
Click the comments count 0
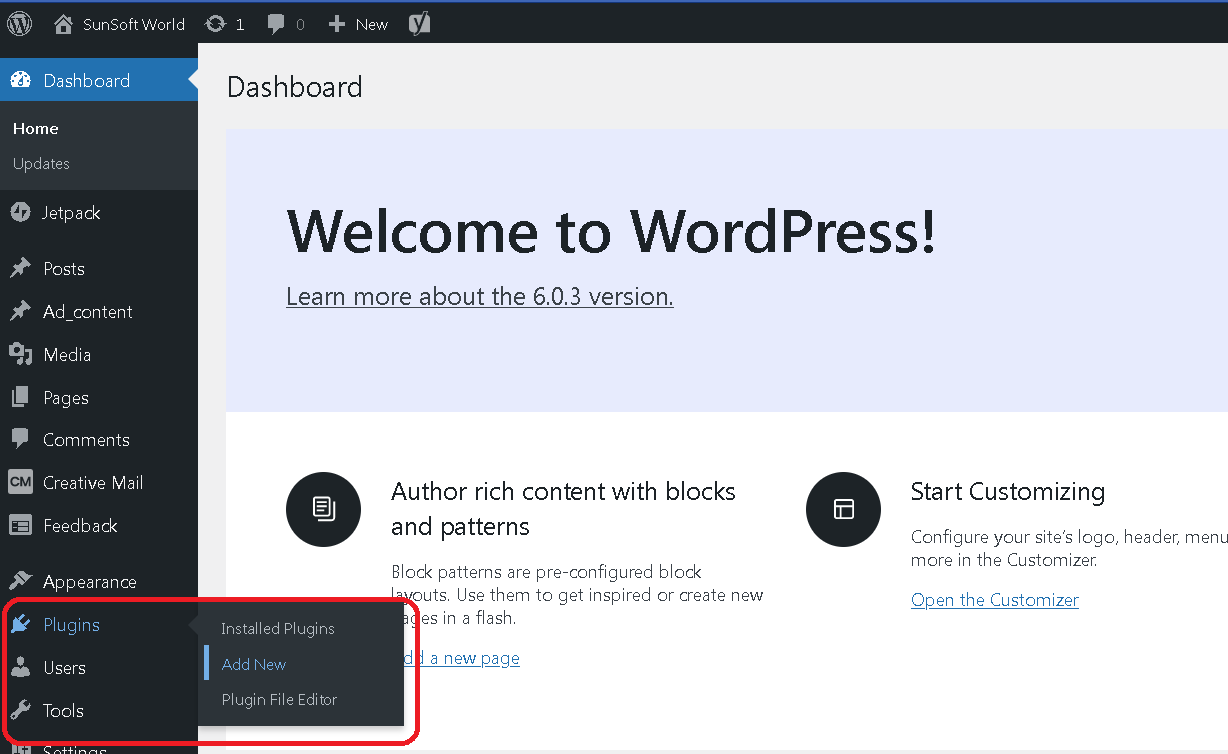point(300,24)
